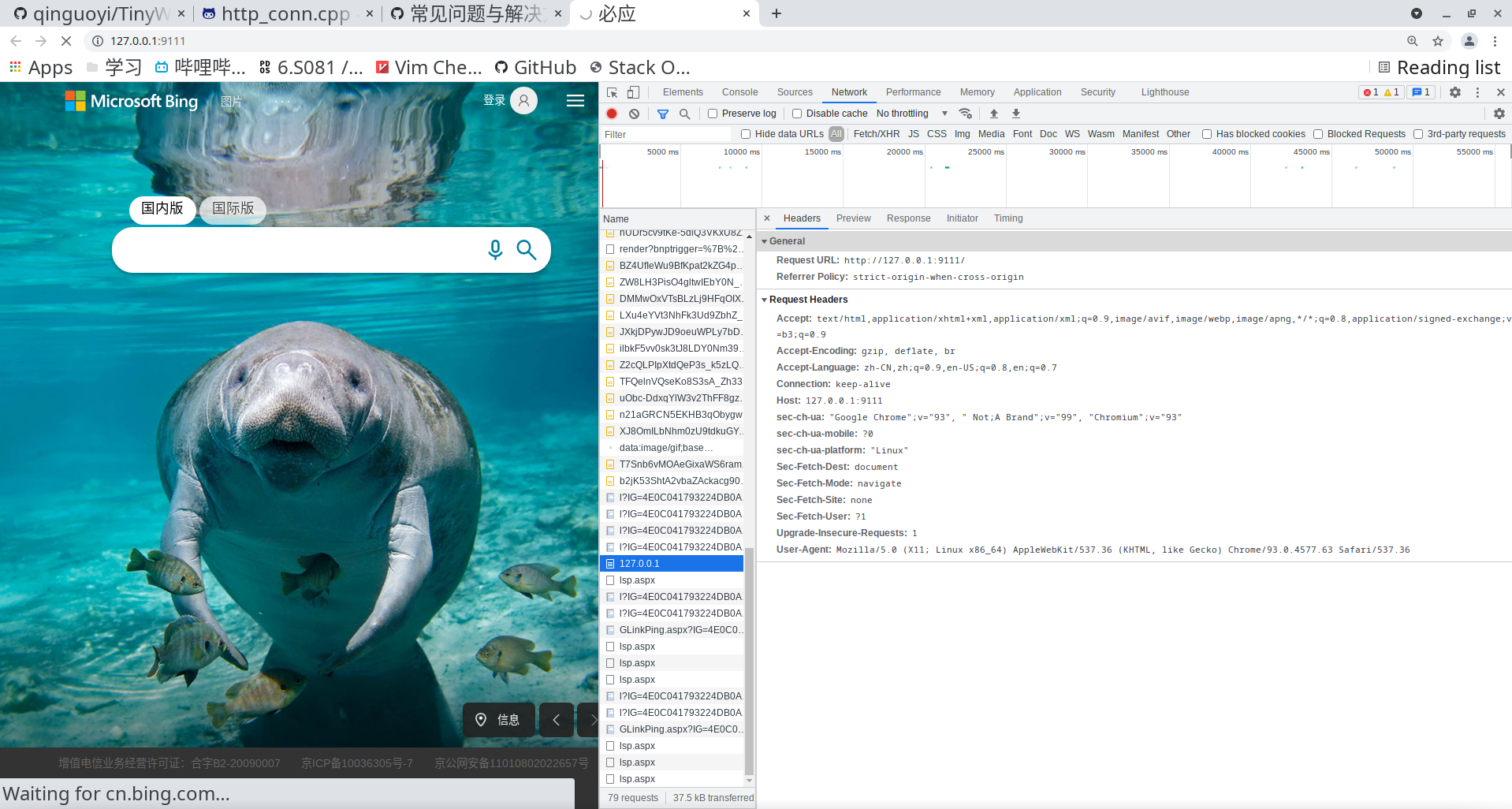
Task: Switch to the Console tab
Action: [x=739, y=92]
